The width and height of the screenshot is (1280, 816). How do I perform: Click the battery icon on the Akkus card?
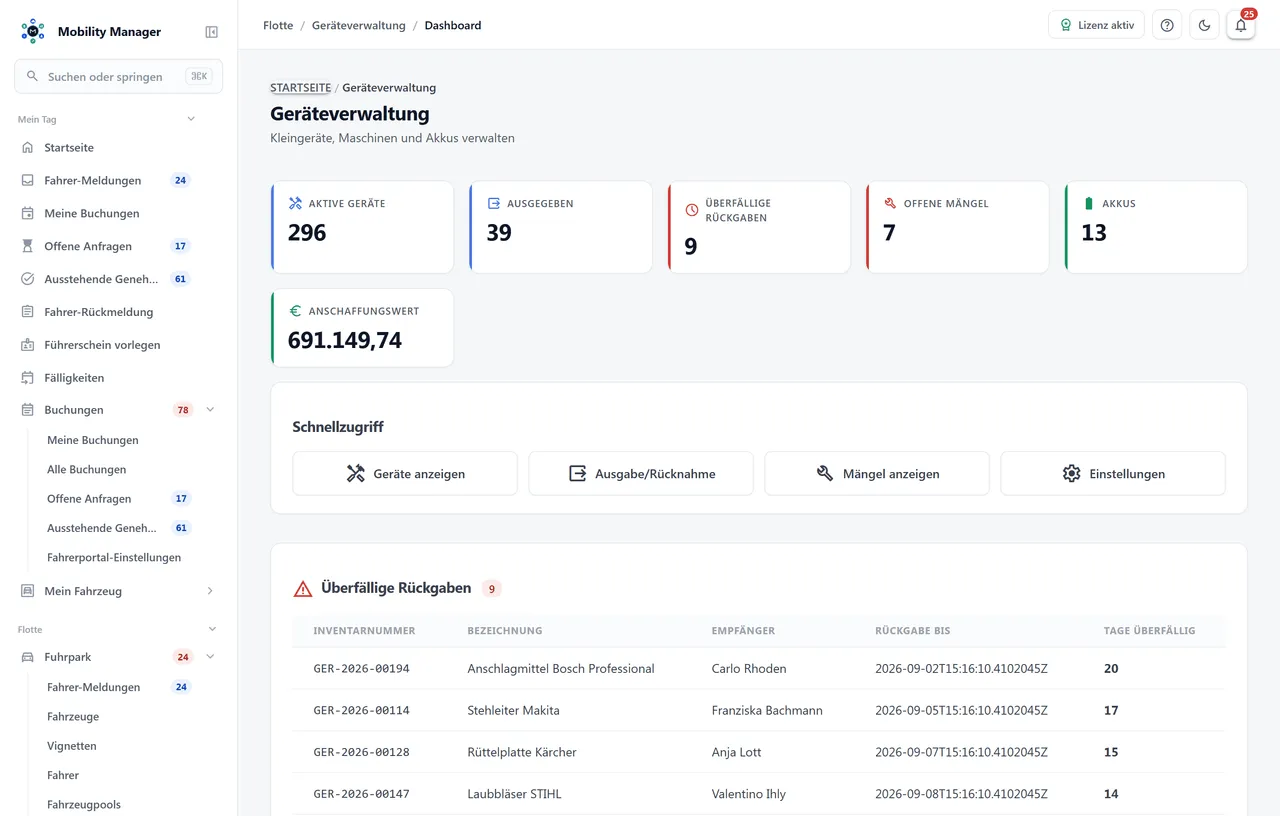pos(1088,203)
